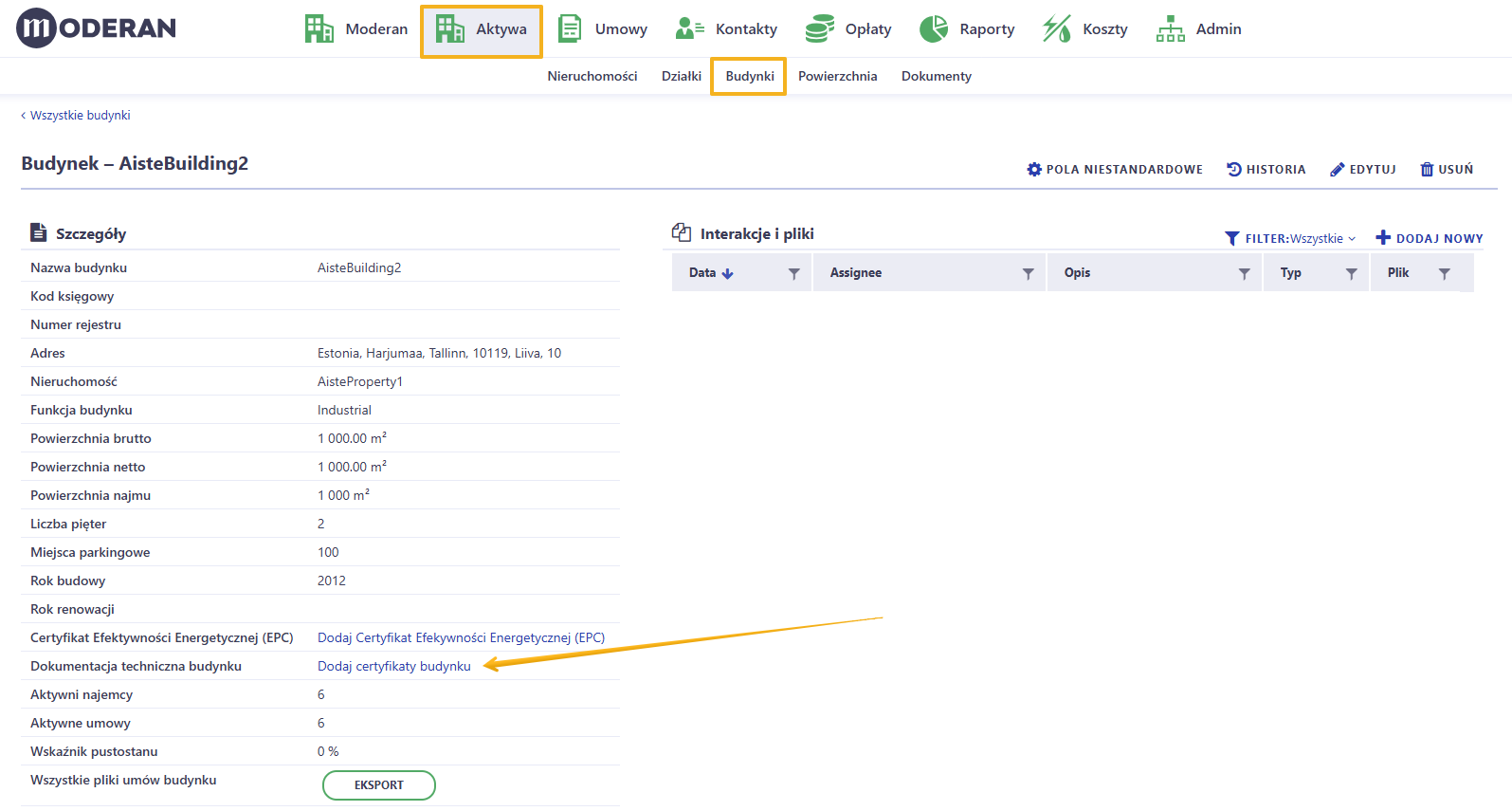Open the Aktywa building icon
Viewport: 1512px width, 811px height.
(x=449, y=28)
